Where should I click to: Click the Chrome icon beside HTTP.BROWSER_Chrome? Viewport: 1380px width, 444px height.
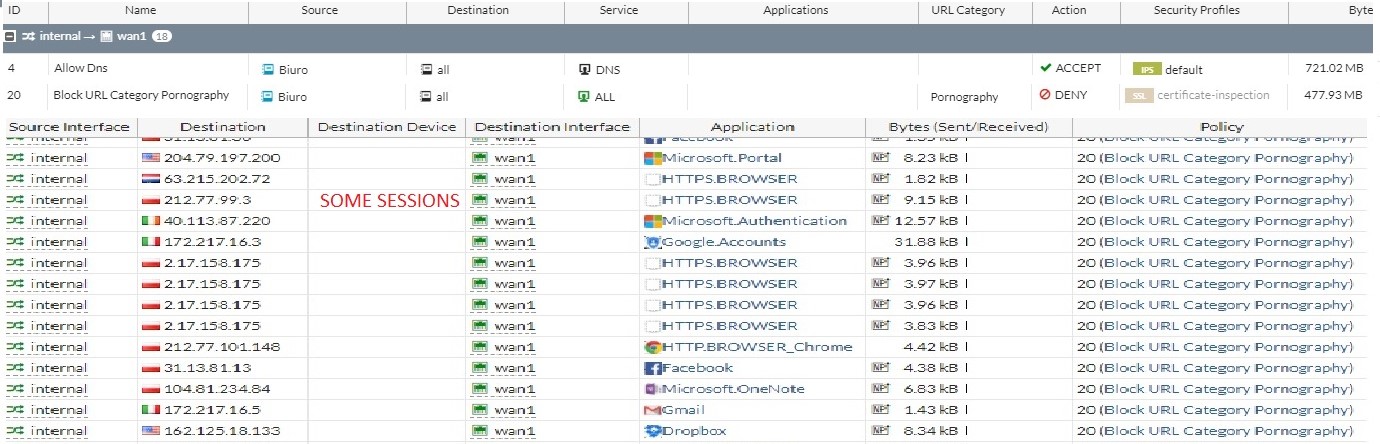pos(653,347)
